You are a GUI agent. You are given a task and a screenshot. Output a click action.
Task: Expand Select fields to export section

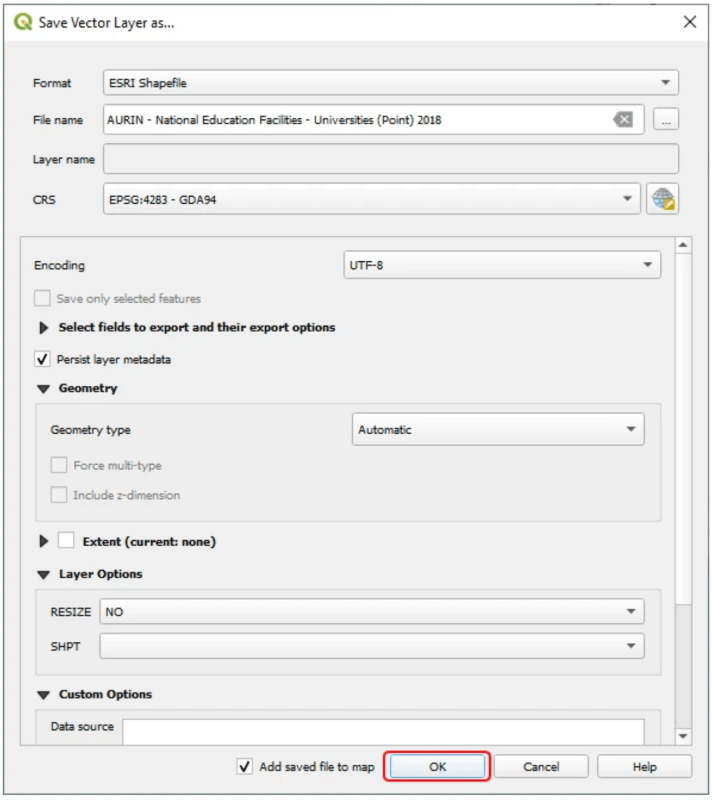pyautogui.click(x=44, y=328)
